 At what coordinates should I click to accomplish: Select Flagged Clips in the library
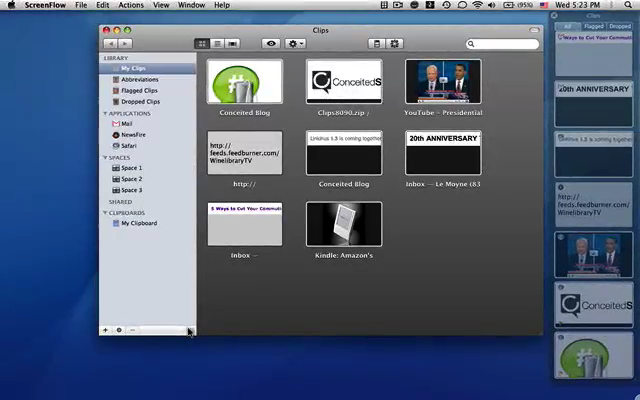(139, 91)
